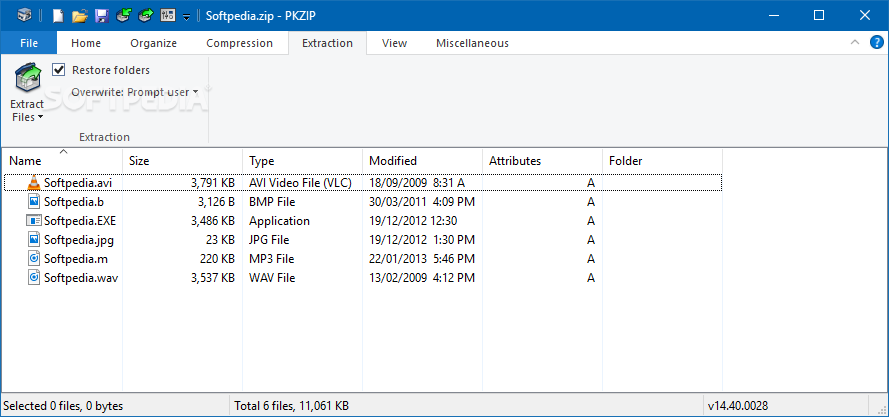This screenshot has width=889, height=417.
Task: Open the Overwrite: Prompt user dropdown
Action: click(x=134, y=92)
